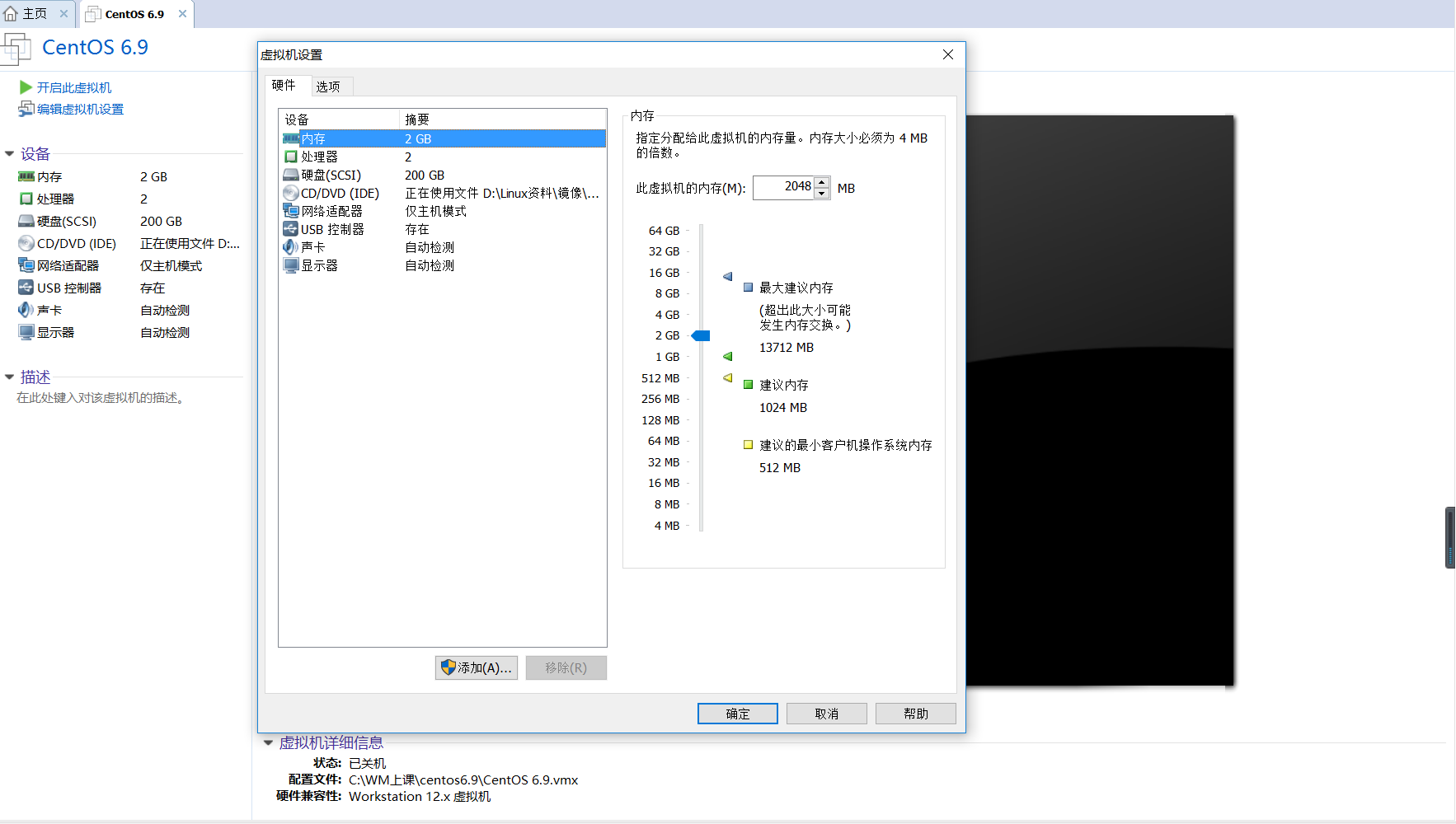Select the 网络适配器 icon in the dialog list
The width and height of the screenshot is (1456, 824).
[x=290, y=211]
